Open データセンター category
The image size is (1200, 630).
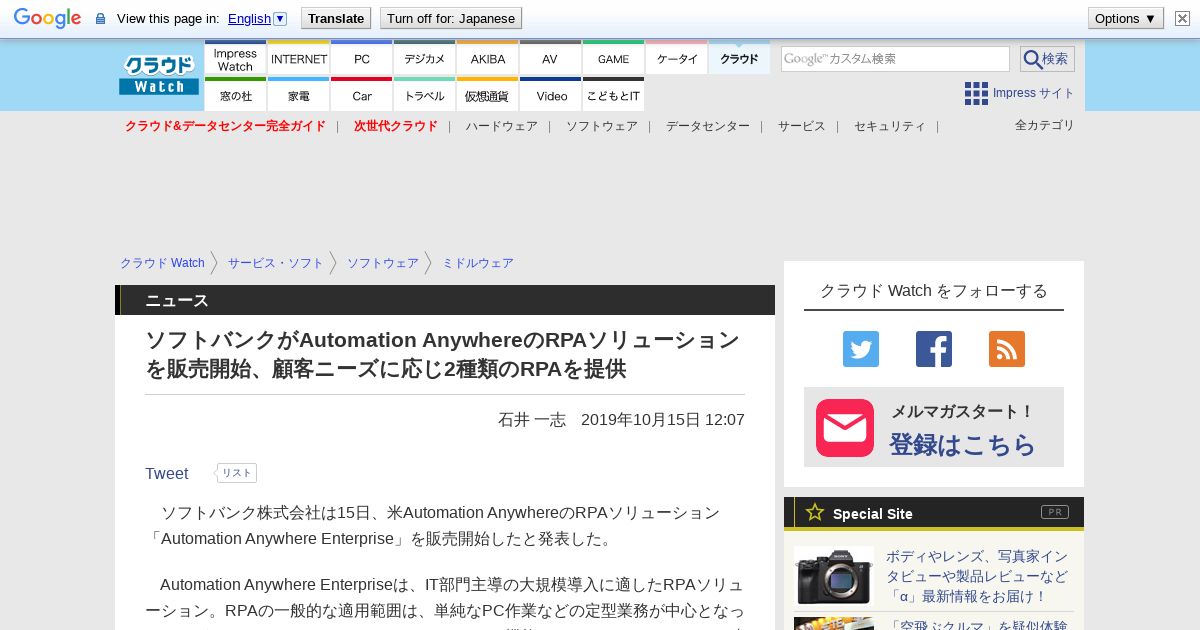pos(708,126)
